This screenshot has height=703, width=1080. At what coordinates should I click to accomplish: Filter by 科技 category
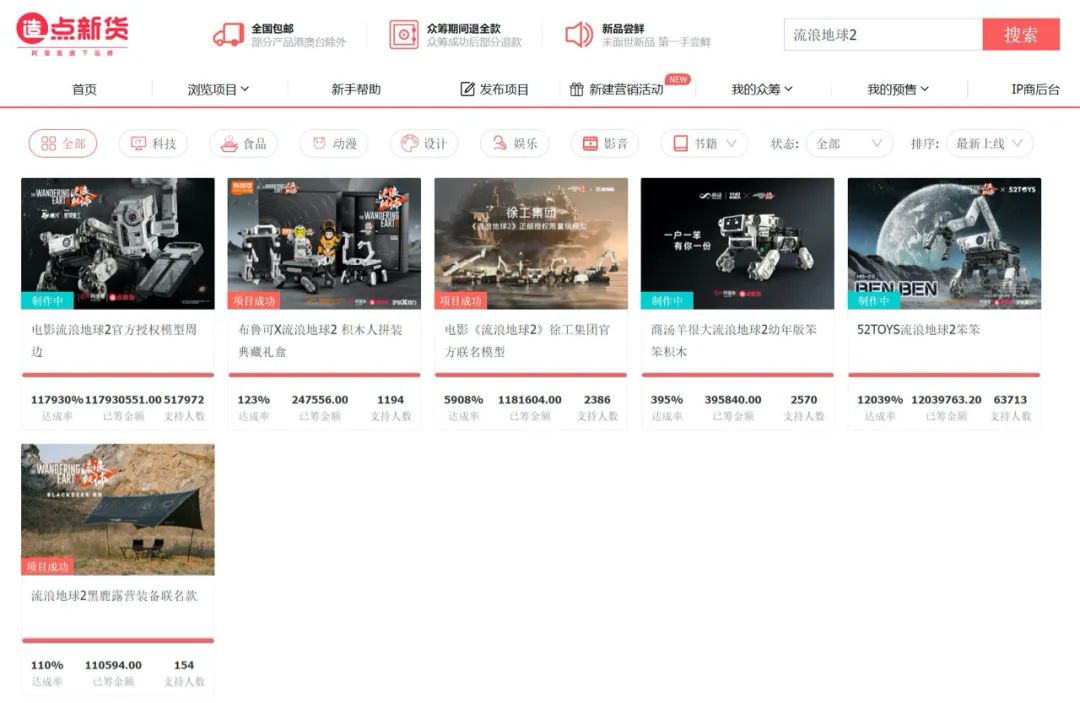tap(153, 143)
